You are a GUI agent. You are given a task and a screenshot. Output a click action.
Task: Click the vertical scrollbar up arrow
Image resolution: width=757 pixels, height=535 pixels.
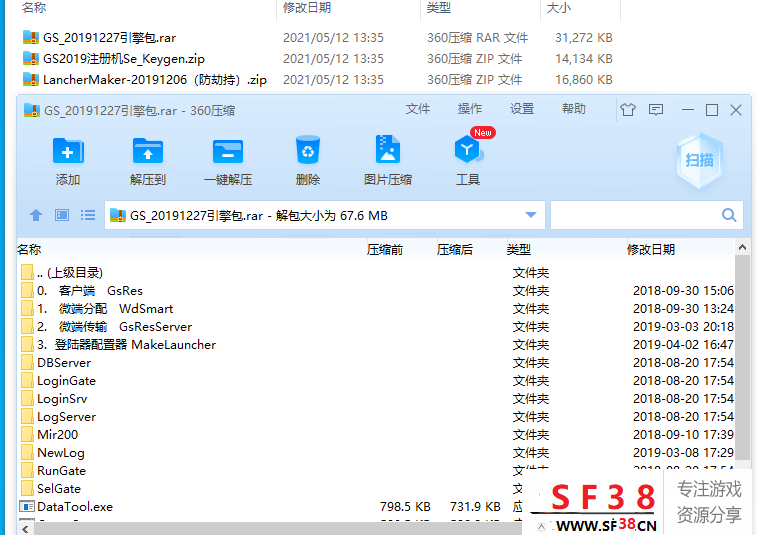pyautogui.click(x=743, y=247)
